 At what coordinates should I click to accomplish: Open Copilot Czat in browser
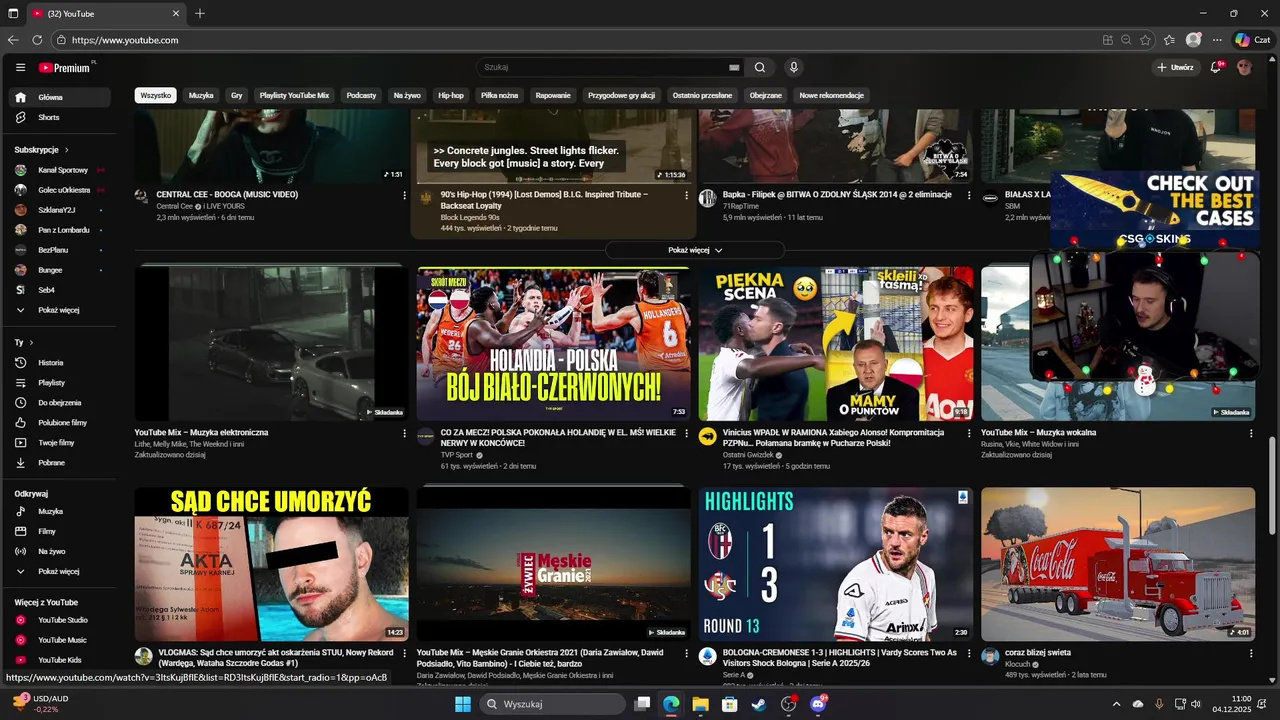point(1254,40)
